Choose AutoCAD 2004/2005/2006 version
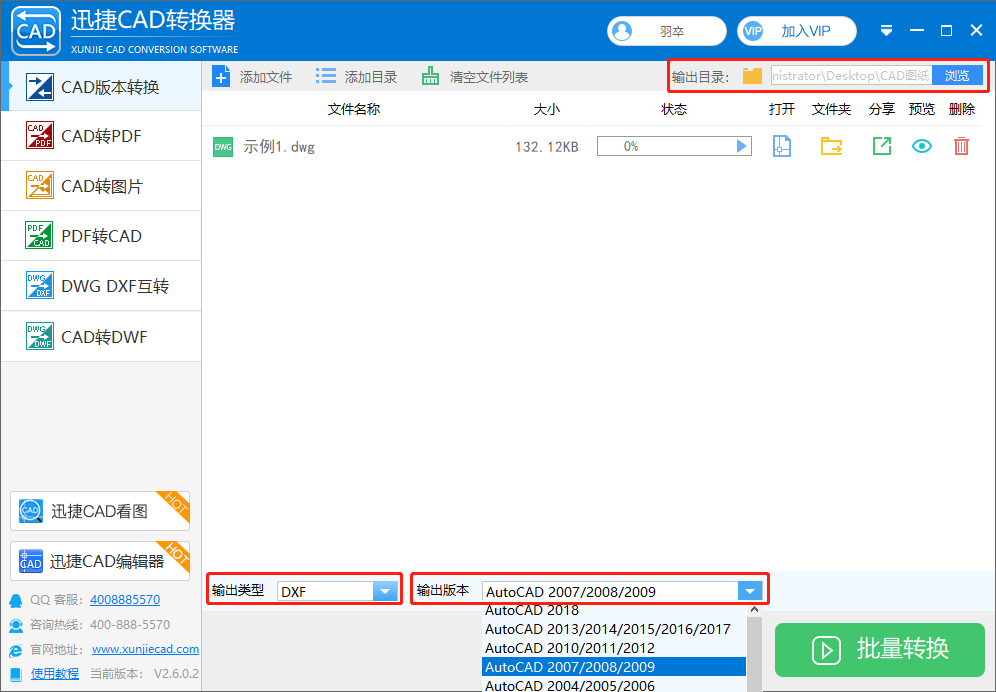Viewport: 996px width, 692px height. click(614, 684)
